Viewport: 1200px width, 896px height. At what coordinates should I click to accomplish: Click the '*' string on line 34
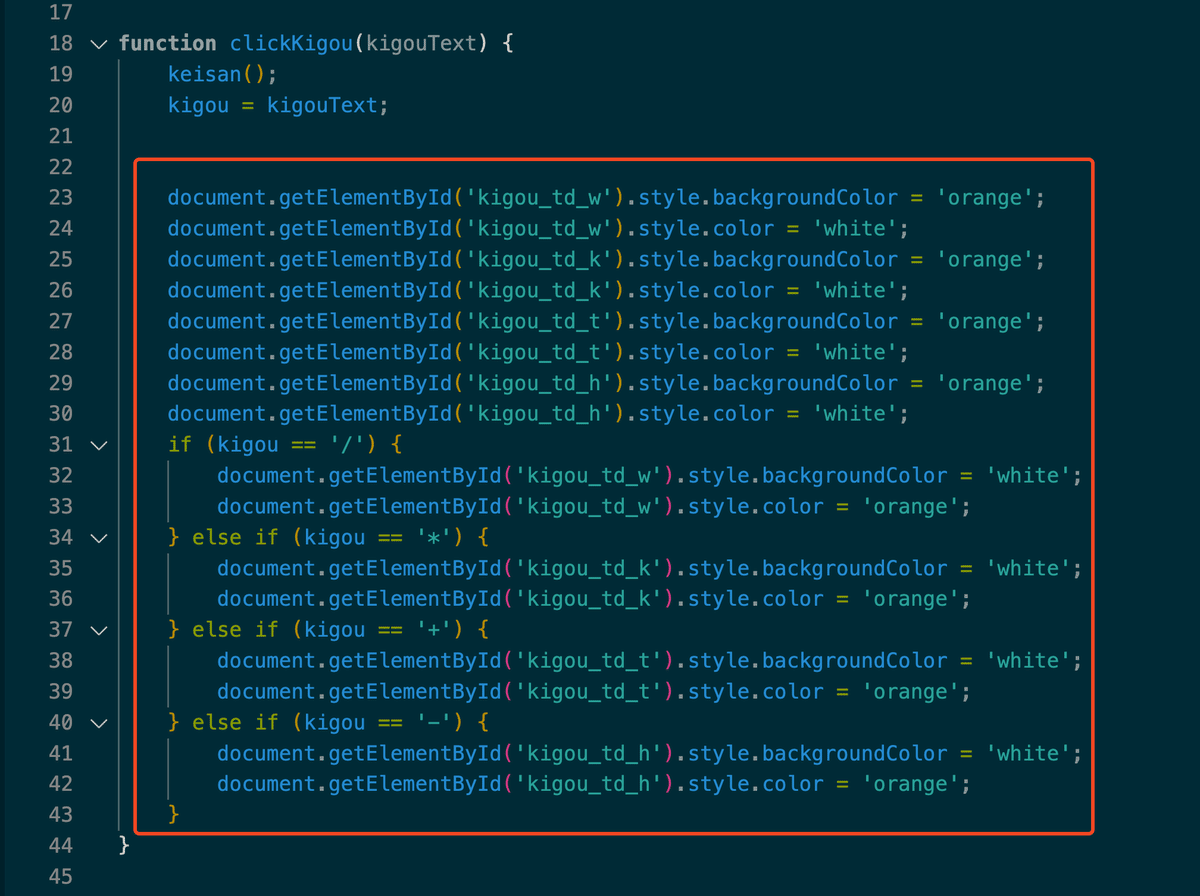click(x=434, y=538)
